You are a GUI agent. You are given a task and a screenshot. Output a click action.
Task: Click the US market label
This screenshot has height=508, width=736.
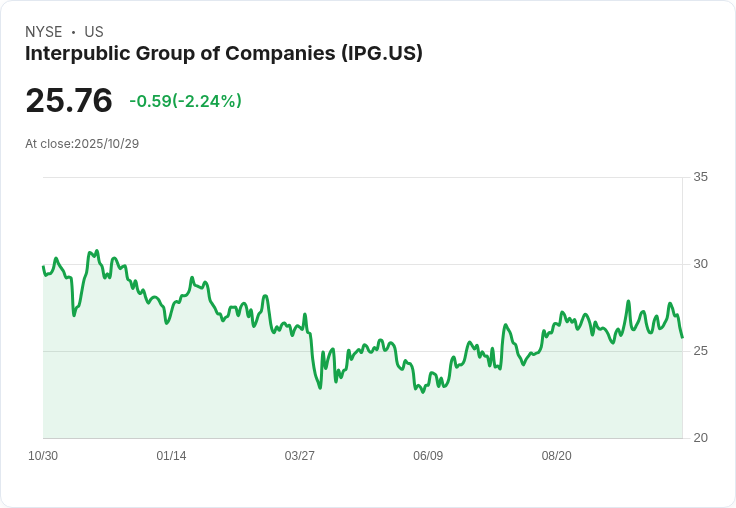[x=94, y=32]
